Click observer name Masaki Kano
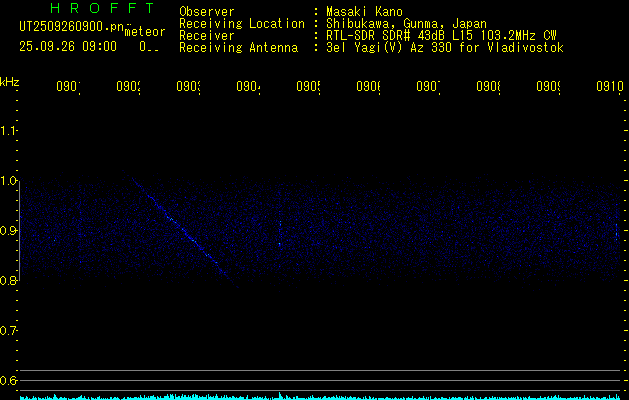This screenshot has width=629, height=400. click(364, 11)
